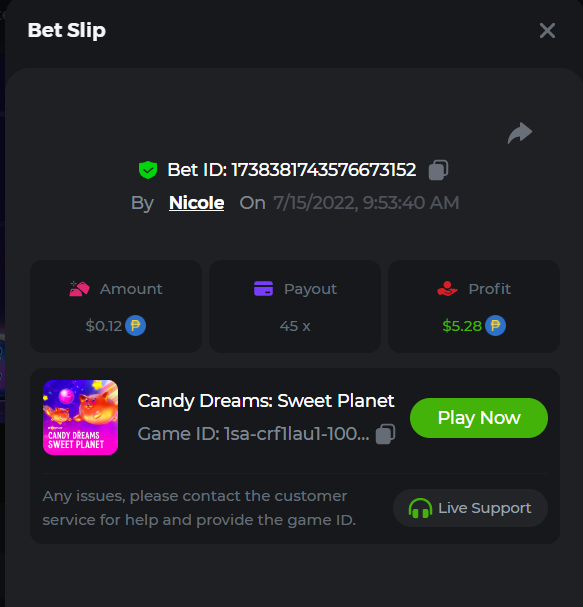
Task: Click the green headphones support icon
Action: click(420, 508)
